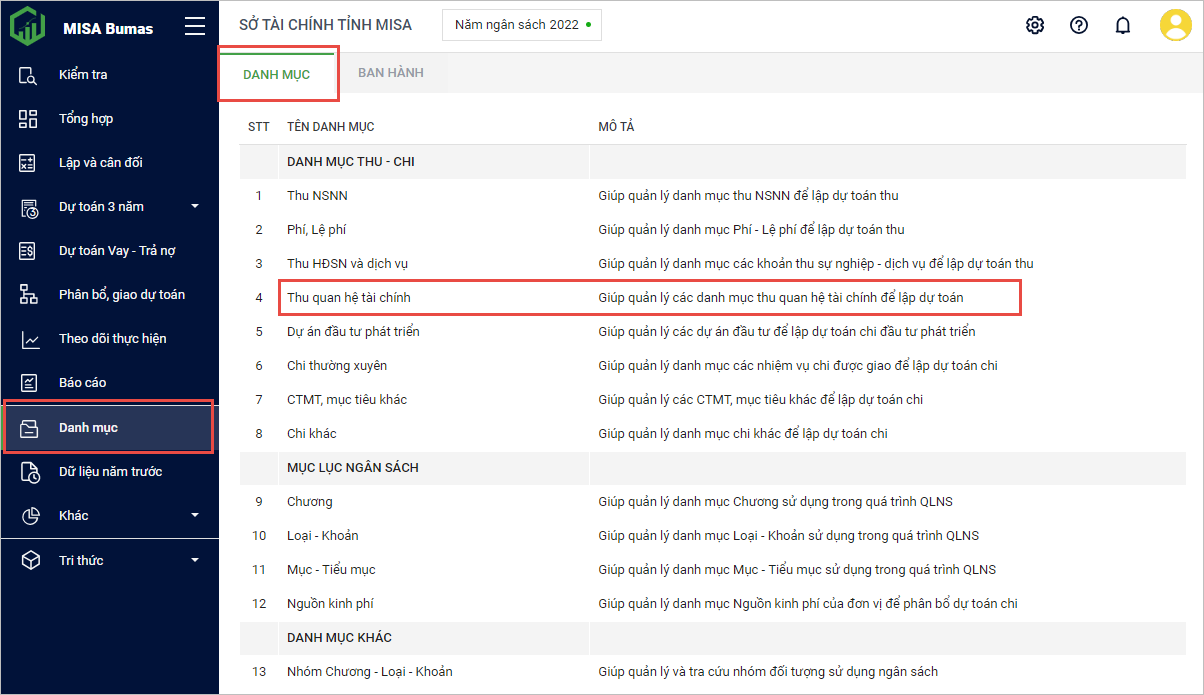Open Phân bổ, giao dự toán menu item
This screenshot has height=695, width=1204.
(x=121, y=295)
